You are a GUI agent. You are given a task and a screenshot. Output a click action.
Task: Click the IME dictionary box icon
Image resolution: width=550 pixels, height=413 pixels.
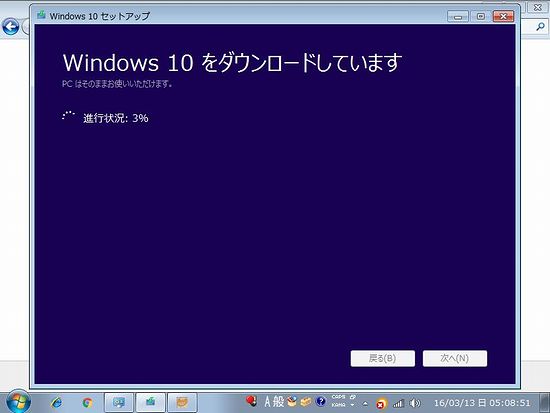click(306, 401)
